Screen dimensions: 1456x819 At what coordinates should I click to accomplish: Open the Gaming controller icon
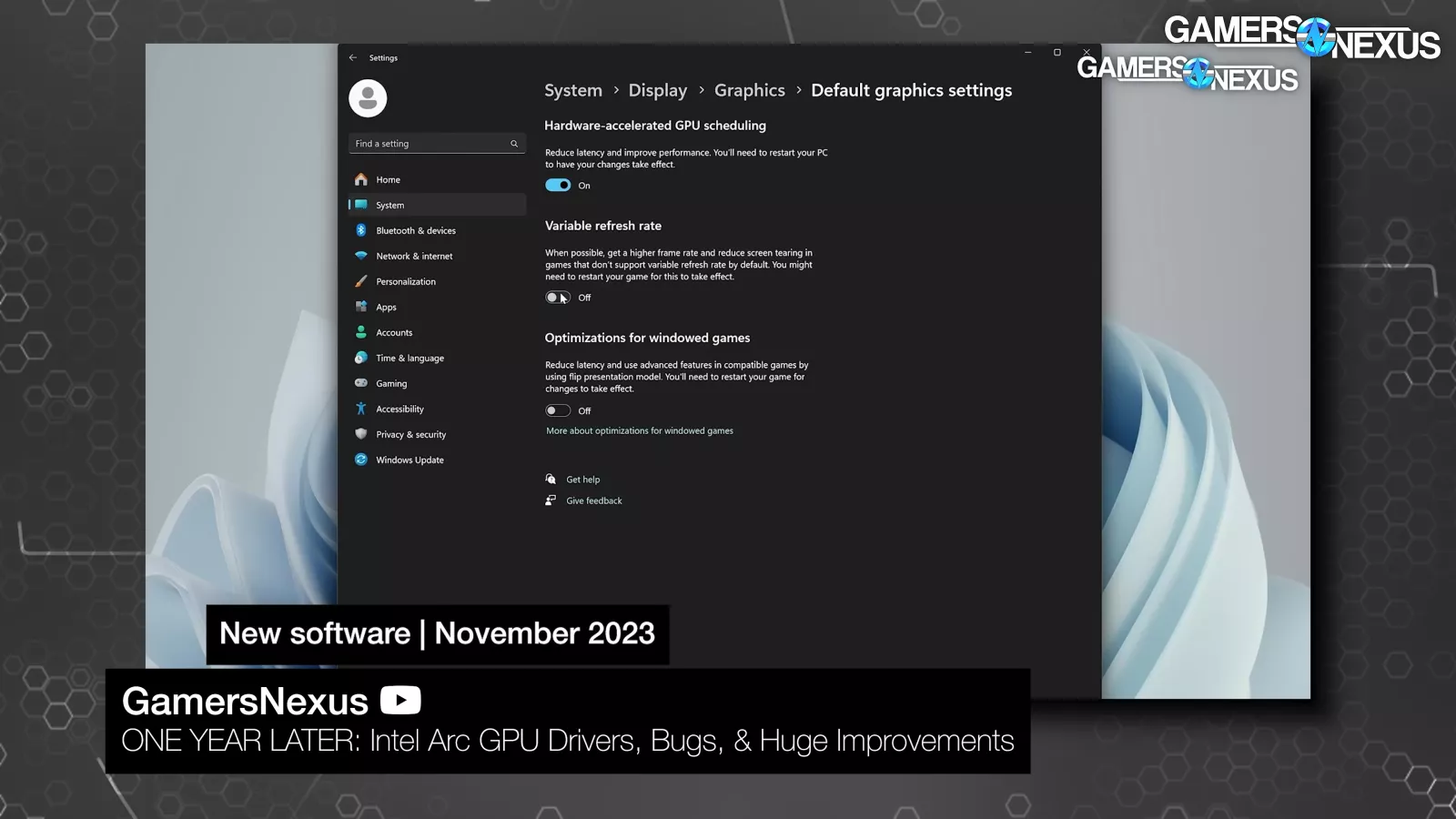pyautogui.click(x=361, y=383)
